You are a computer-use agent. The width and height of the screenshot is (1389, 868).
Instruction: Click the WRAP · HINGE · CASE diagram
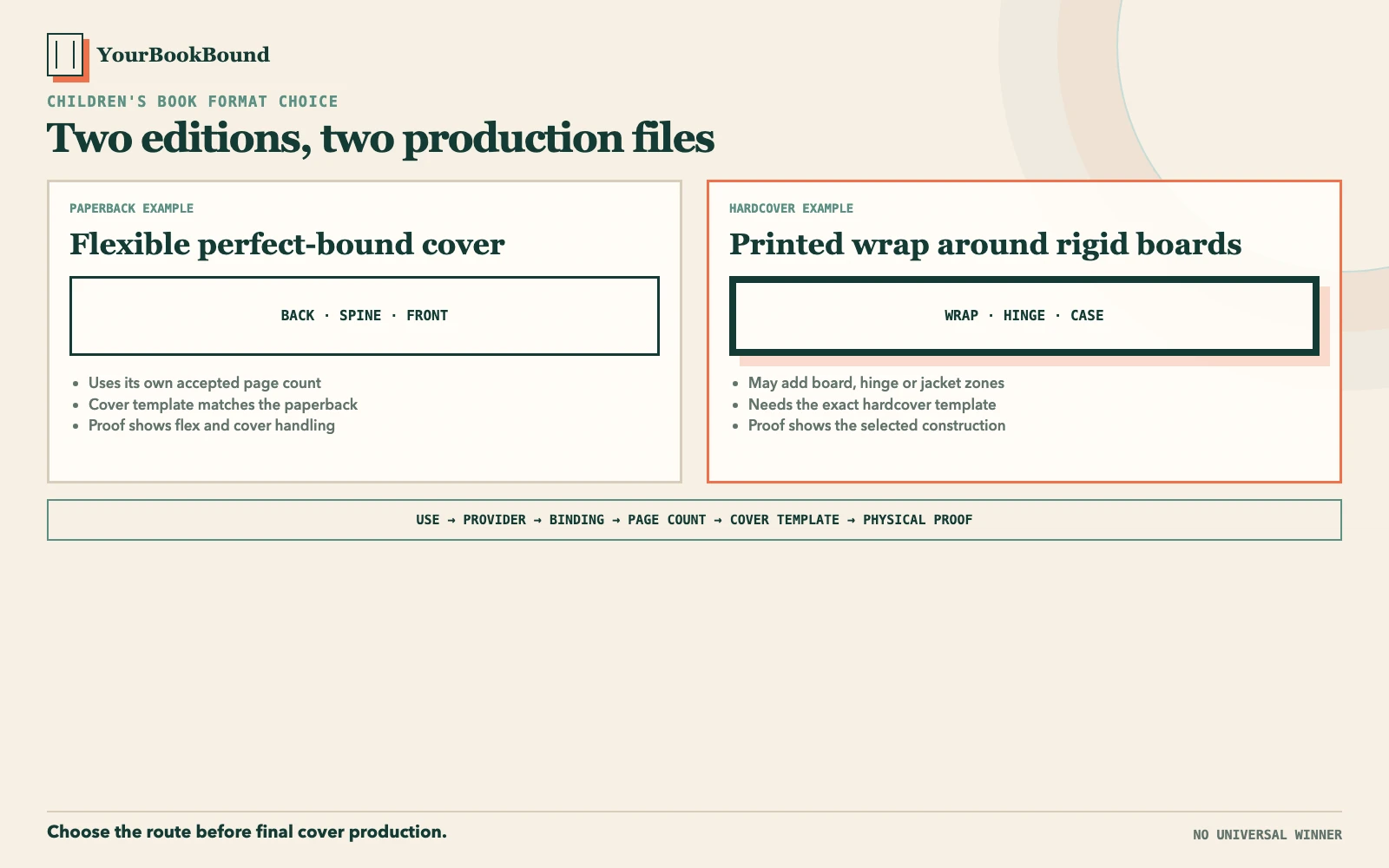coord(1024,316)
